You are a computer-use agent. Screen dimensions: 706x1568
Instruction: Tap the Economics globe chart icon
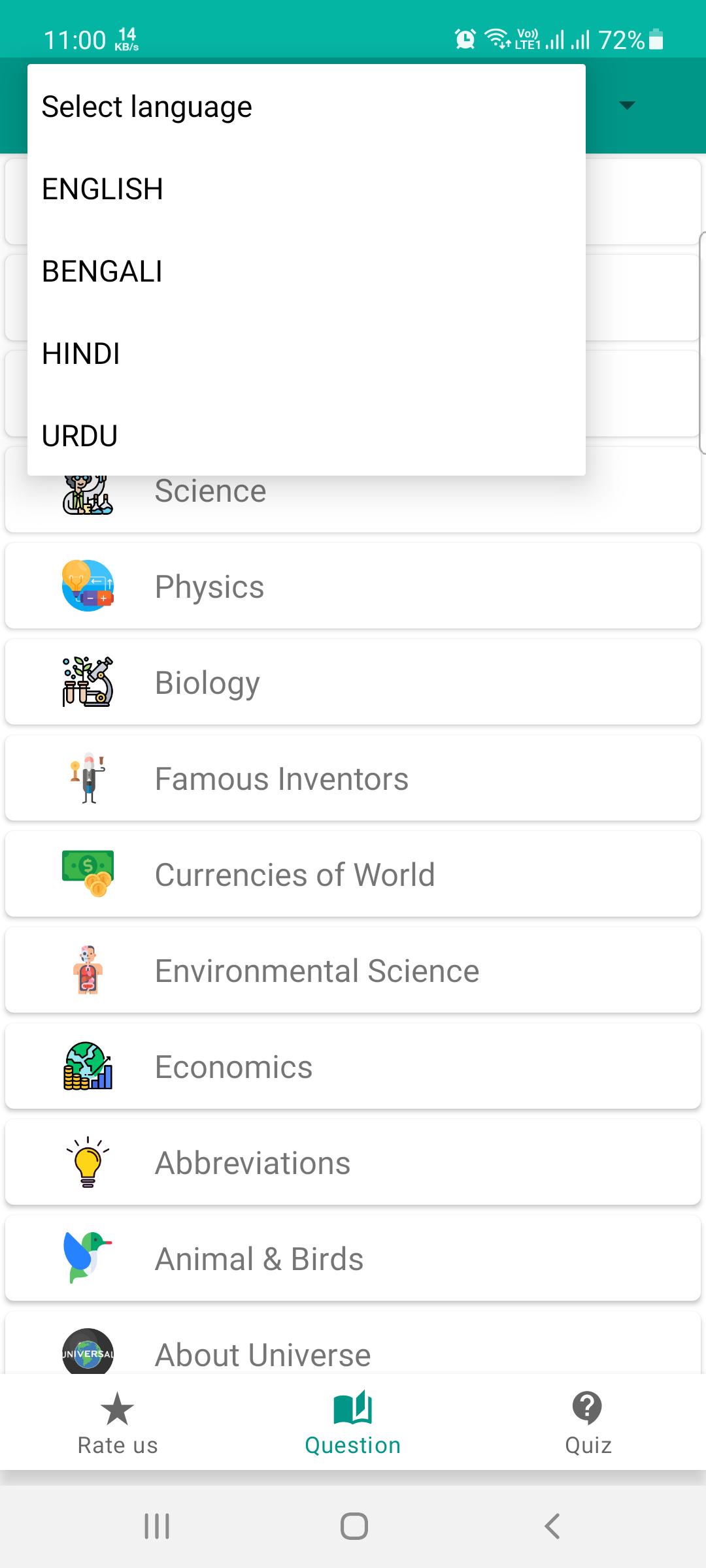(x=88, y=1066)
